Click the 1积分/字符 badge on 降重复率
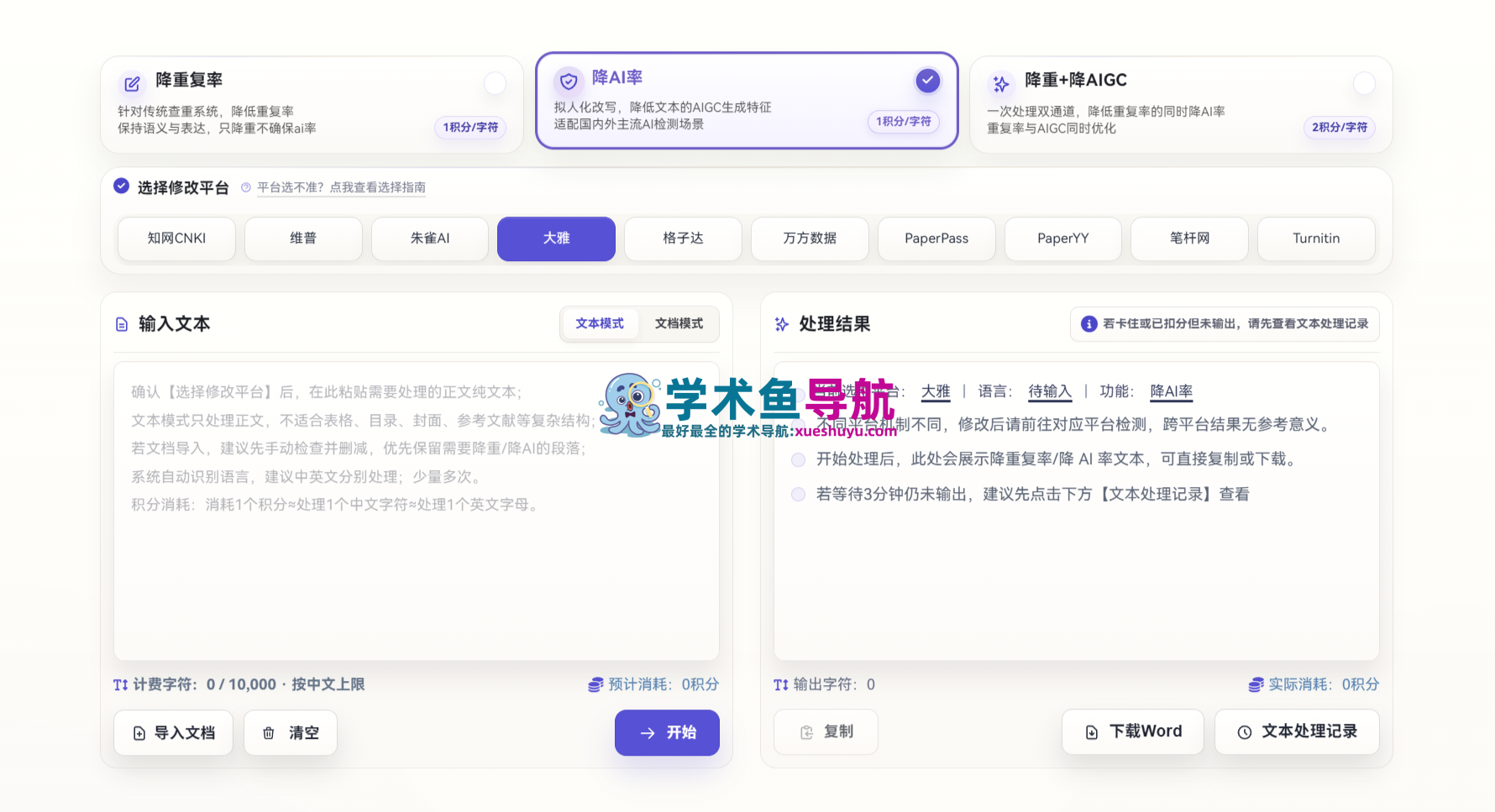This screenshot has width=1495, height=812. 470,128
